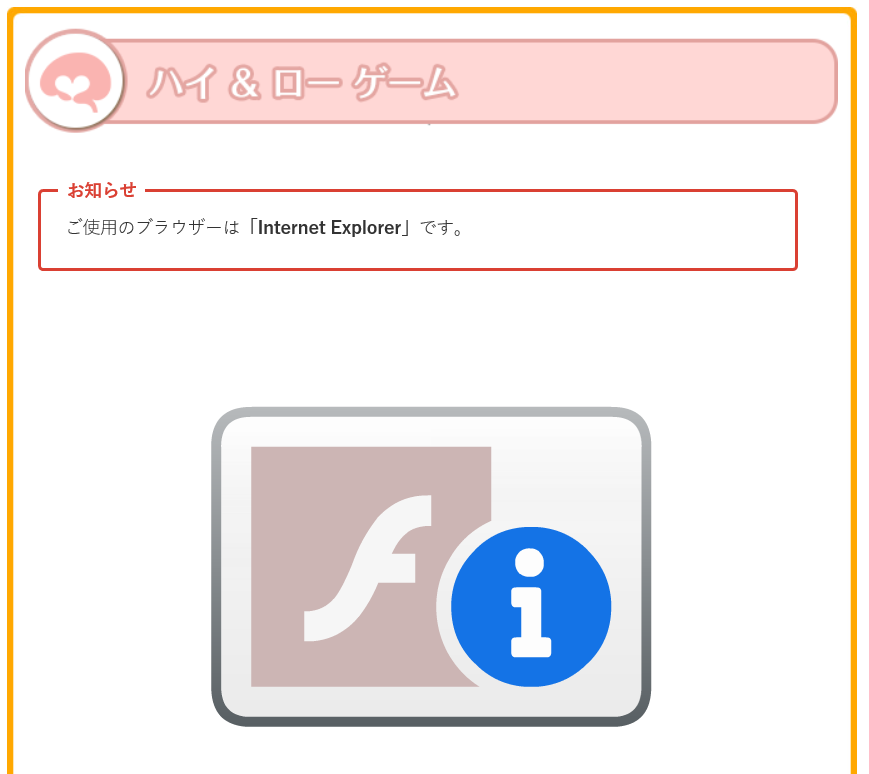Activate the blocked Flash plugin placeholder

[431, 567]
